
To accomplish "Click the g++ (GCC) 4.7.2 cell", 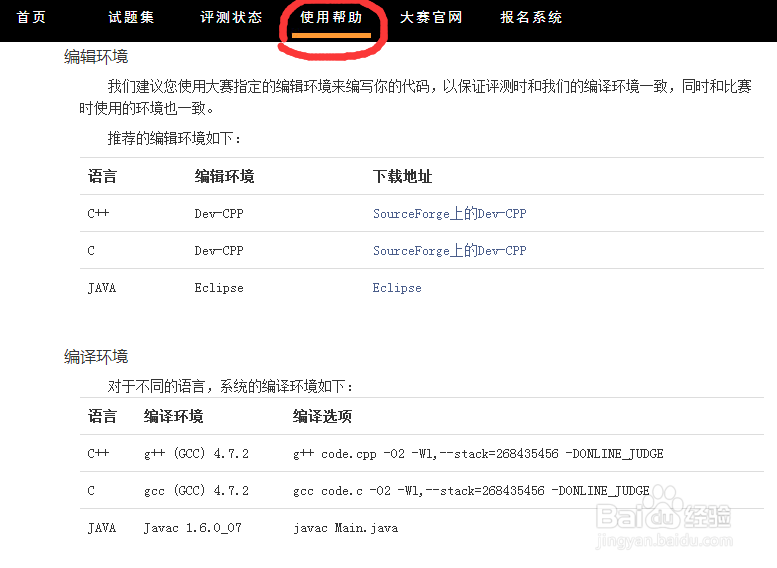I will point(196,454).
